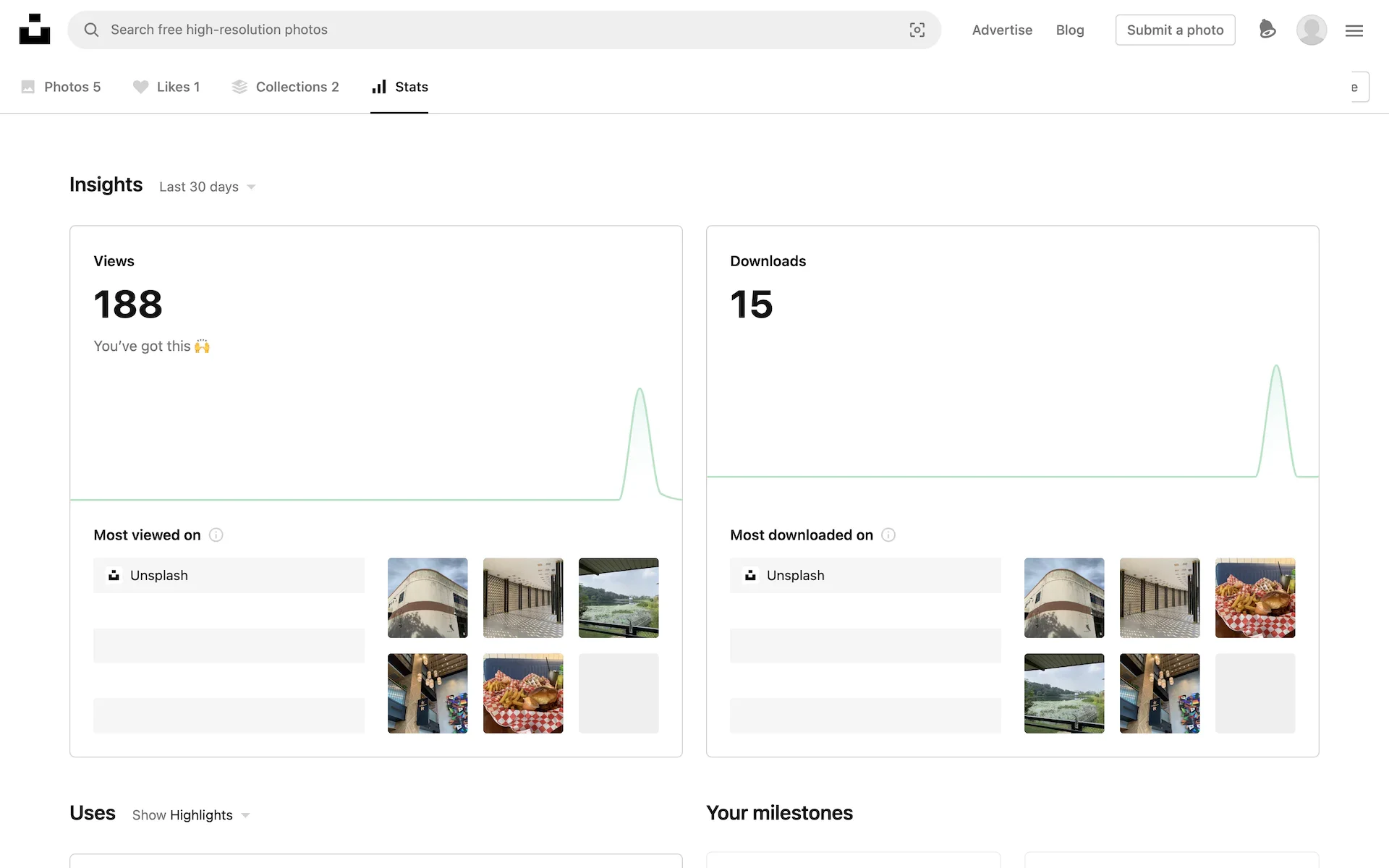Open the notifications bell icon
Image resolution: width=1389 pixels, height=868 pixels.
click(x=1267, y=29)
